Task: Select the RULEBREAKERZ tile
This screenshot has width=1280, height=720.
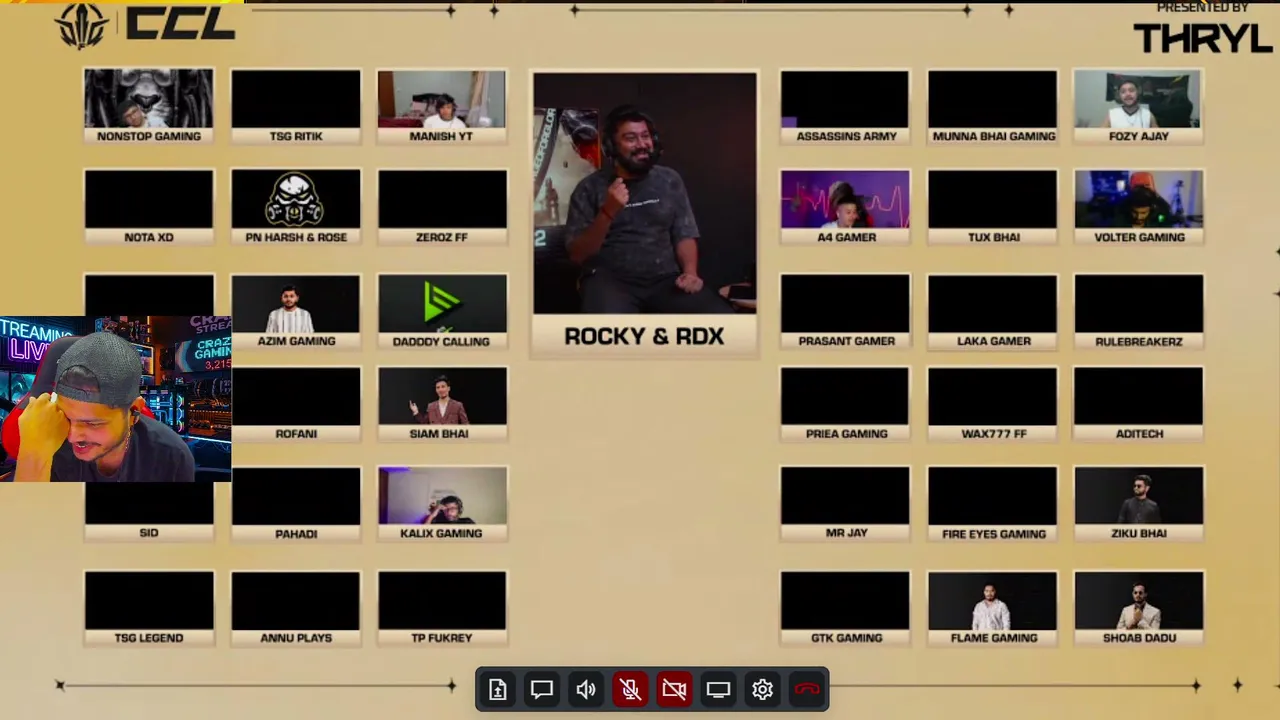Action: (1139, 311)
